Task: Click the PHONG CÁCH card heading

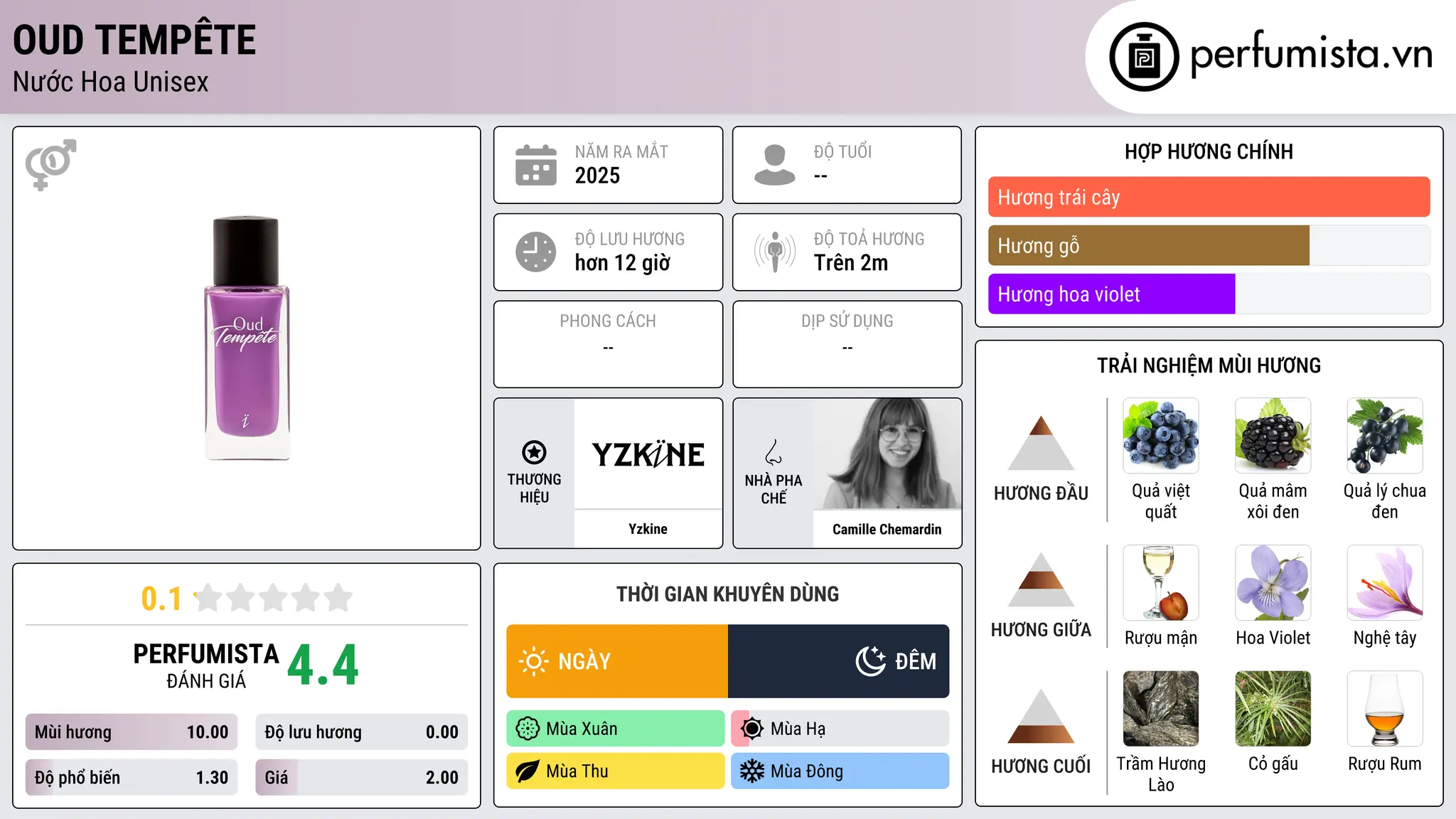Action: [608, 321]
